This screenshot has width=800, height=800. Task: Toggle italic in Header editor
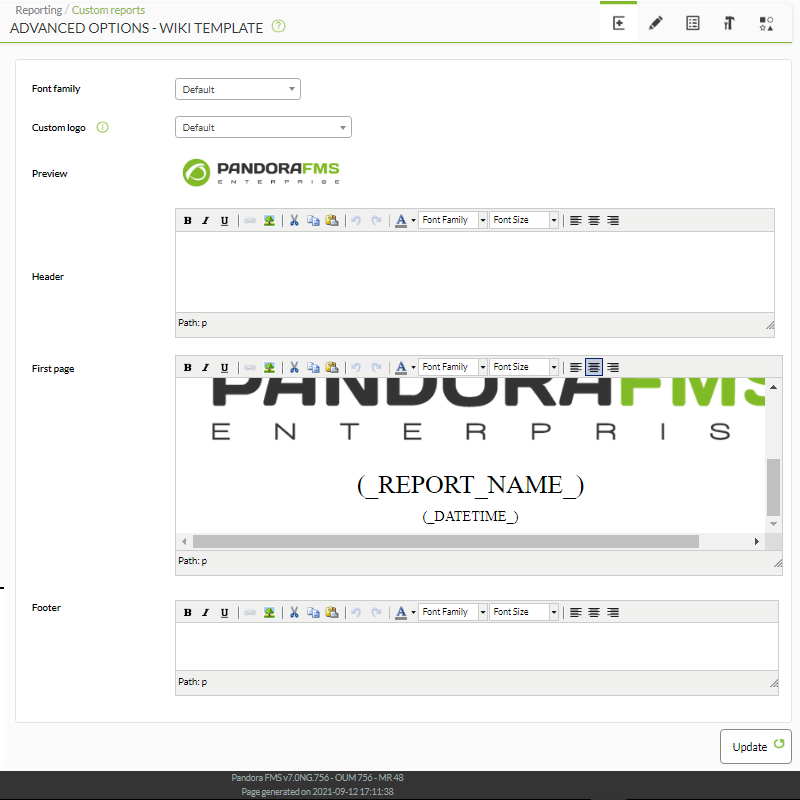point(206,220)
